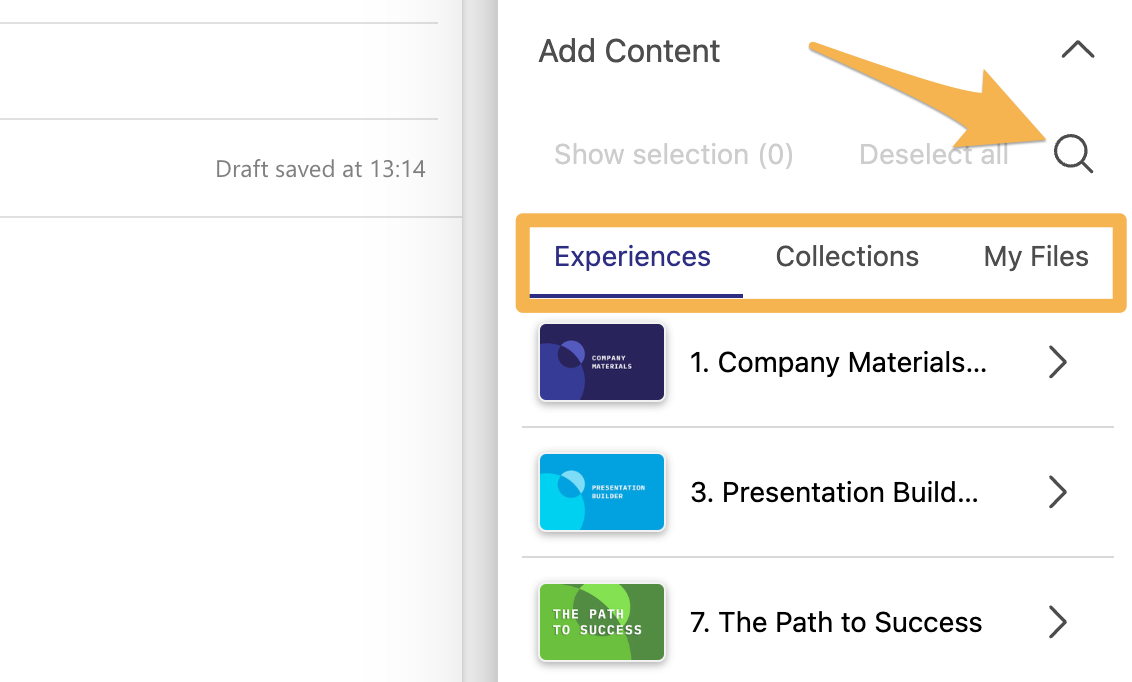The image size is (1132, 682).
Task: Open search with the magnifier icon
Action: coord(1073,154)
